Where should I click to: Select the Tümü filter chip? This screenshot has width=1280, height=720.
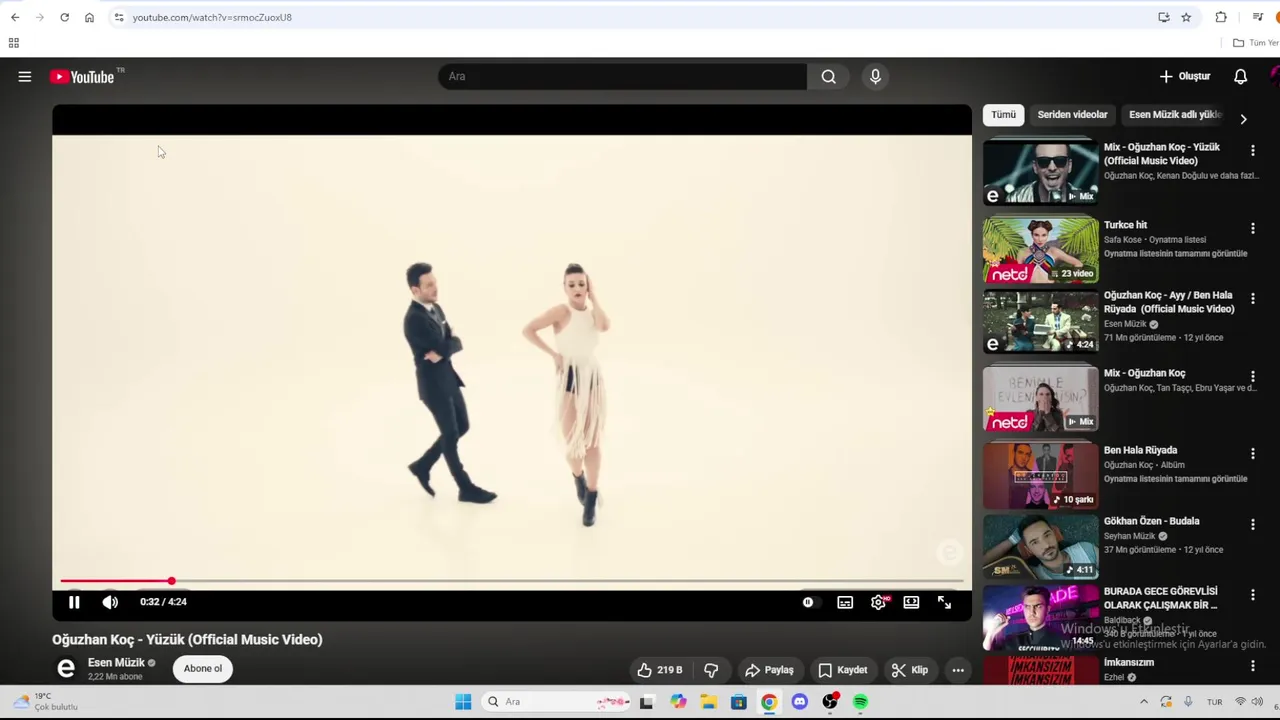(1003, 115)
